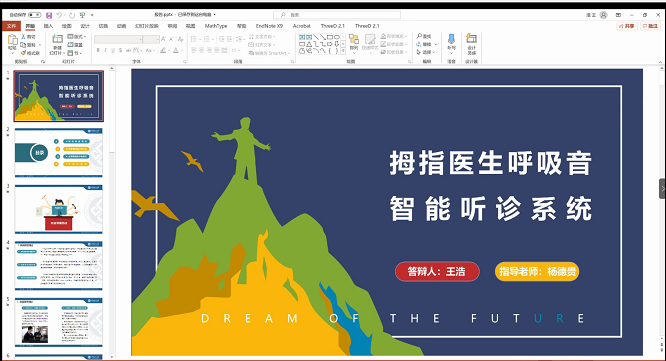
Task: Switch to the Insert tab
Action: [x=48, y=26]
